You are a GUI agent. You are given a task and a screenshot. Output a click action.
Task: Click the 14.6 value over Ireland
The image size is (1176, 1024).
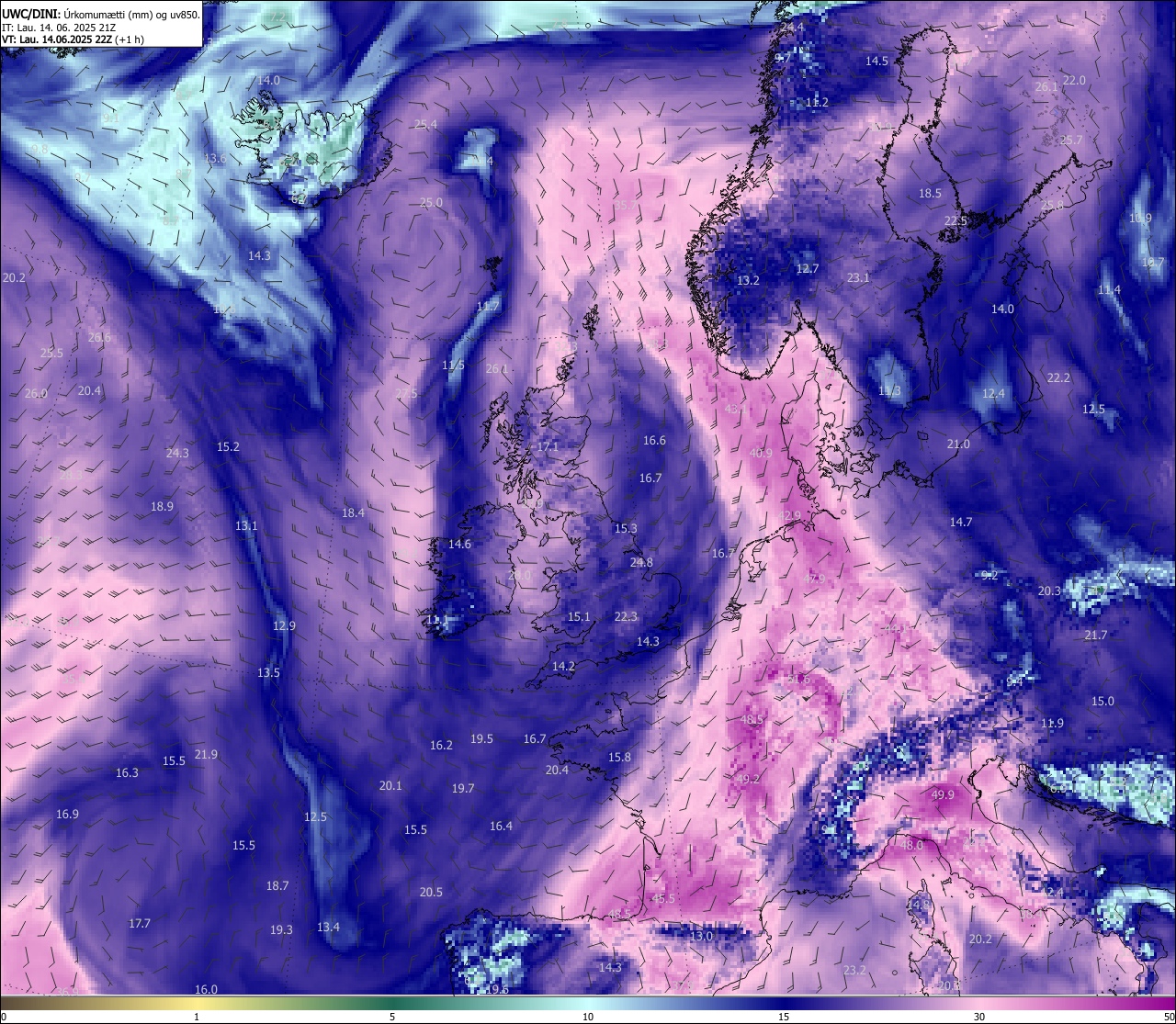(x=459, y=545)
